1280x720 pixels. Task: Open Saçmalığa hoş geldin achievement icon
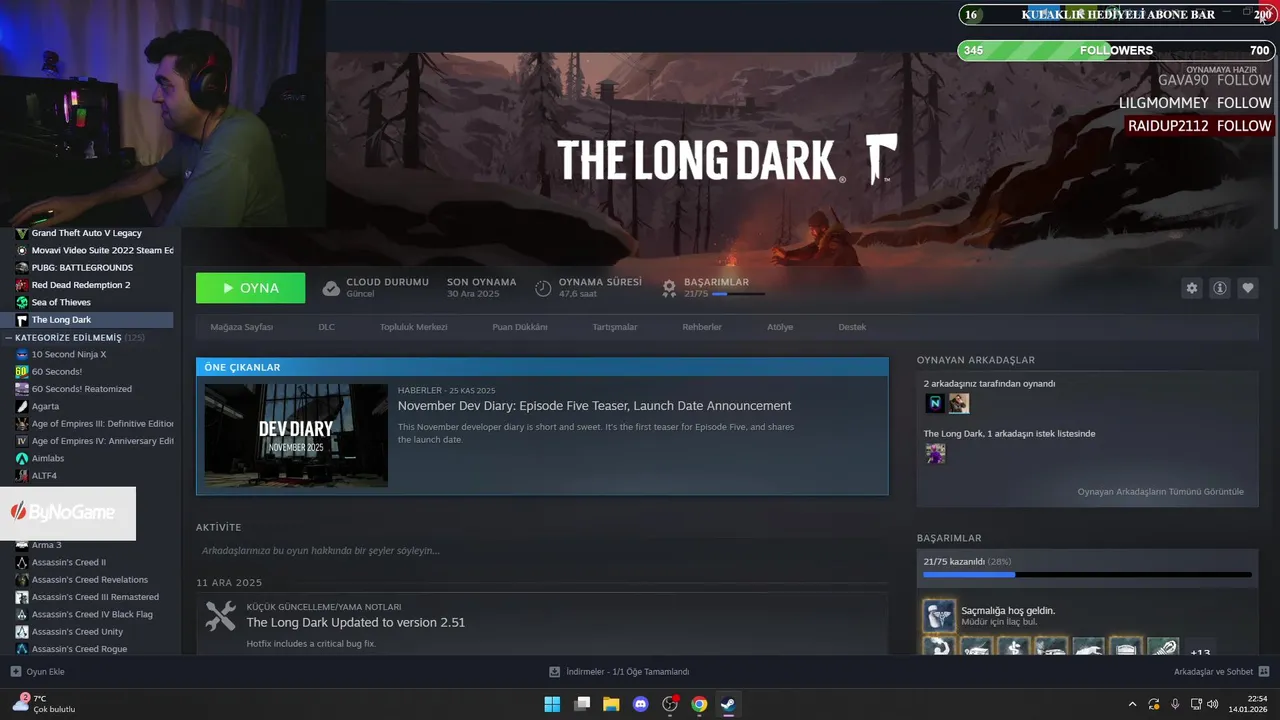point(939,616)
